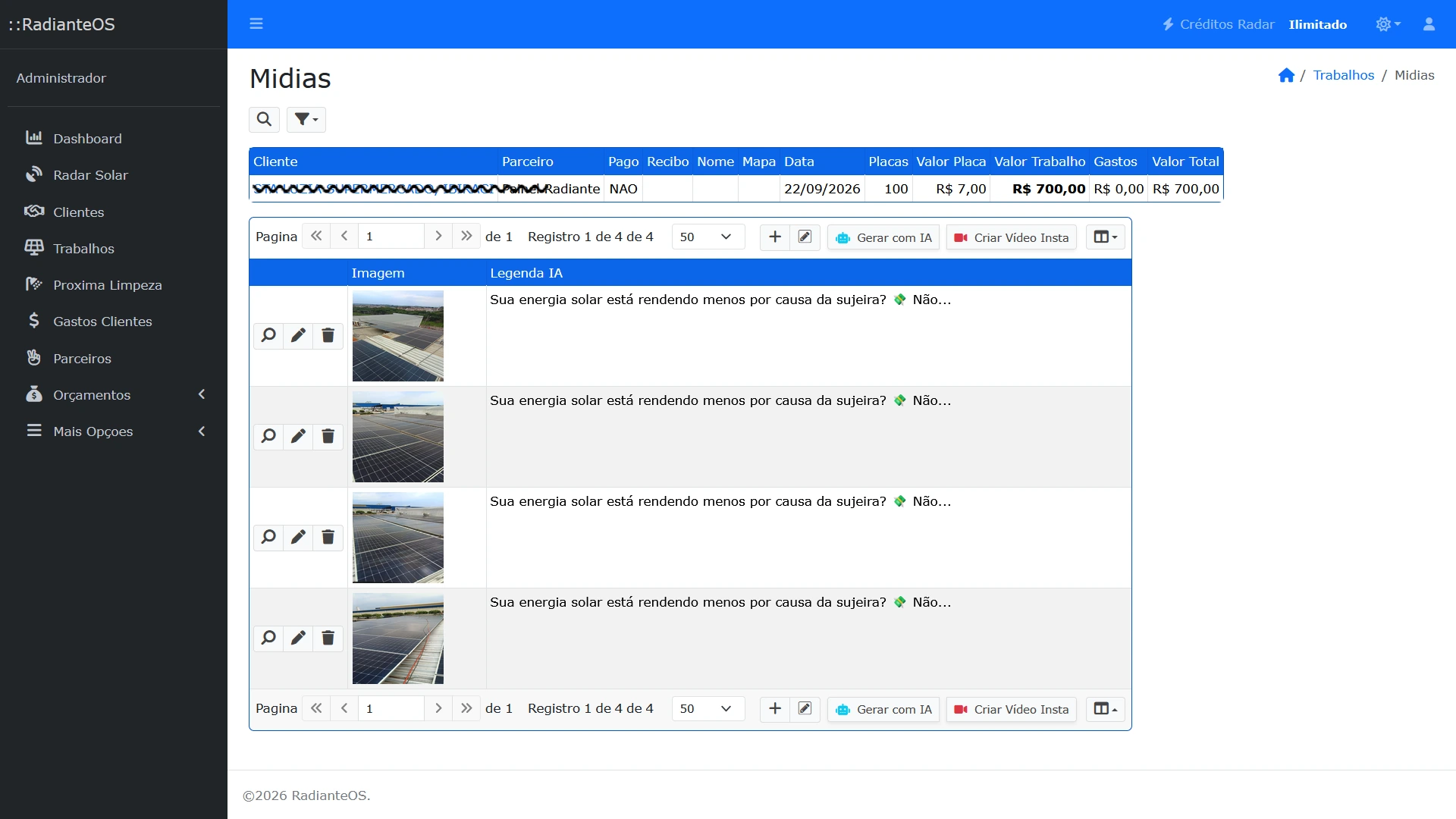This screenshot has height=819, width=1456.
Task: Click top next-page arrow
Action: (438, 237)
